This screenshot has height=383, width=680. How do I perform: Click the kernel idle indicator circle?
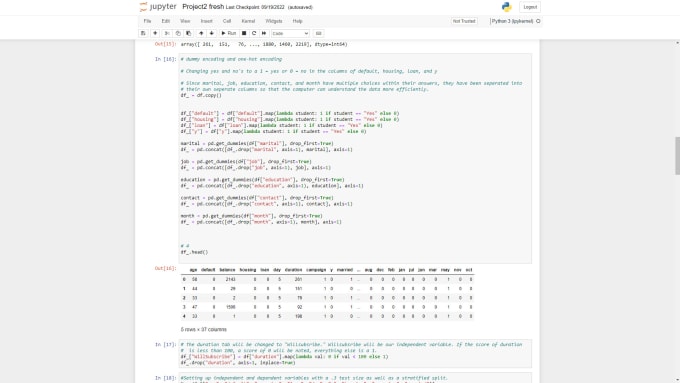pos(538,21)
